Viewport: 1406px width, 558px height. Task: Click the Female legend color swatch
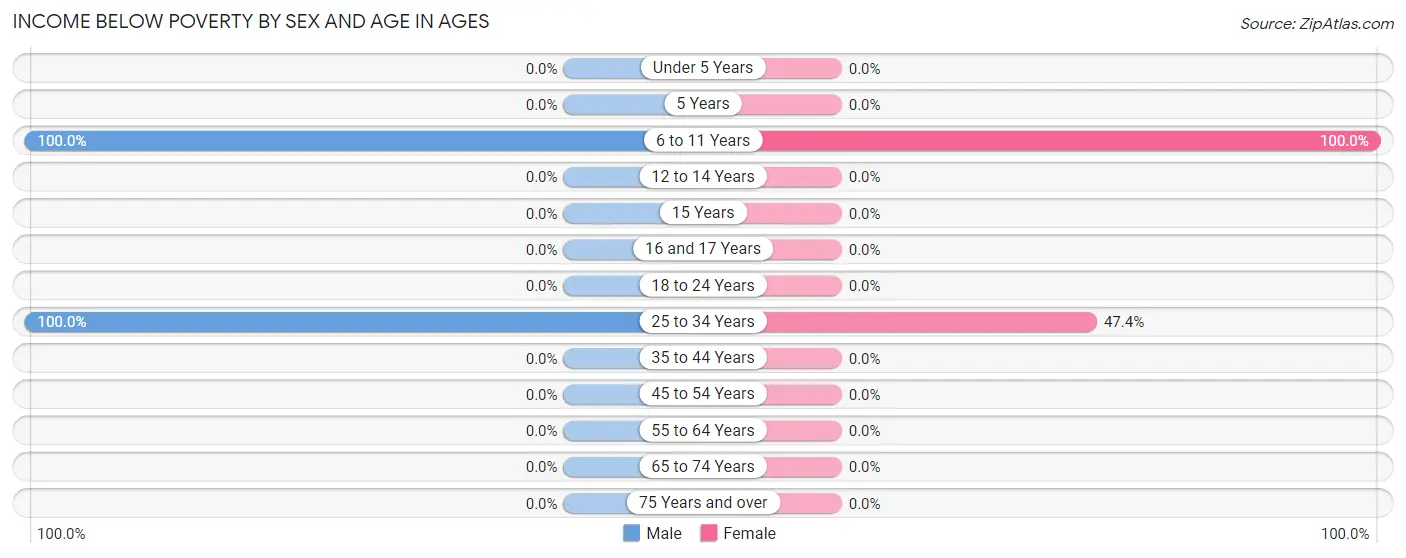709,533
